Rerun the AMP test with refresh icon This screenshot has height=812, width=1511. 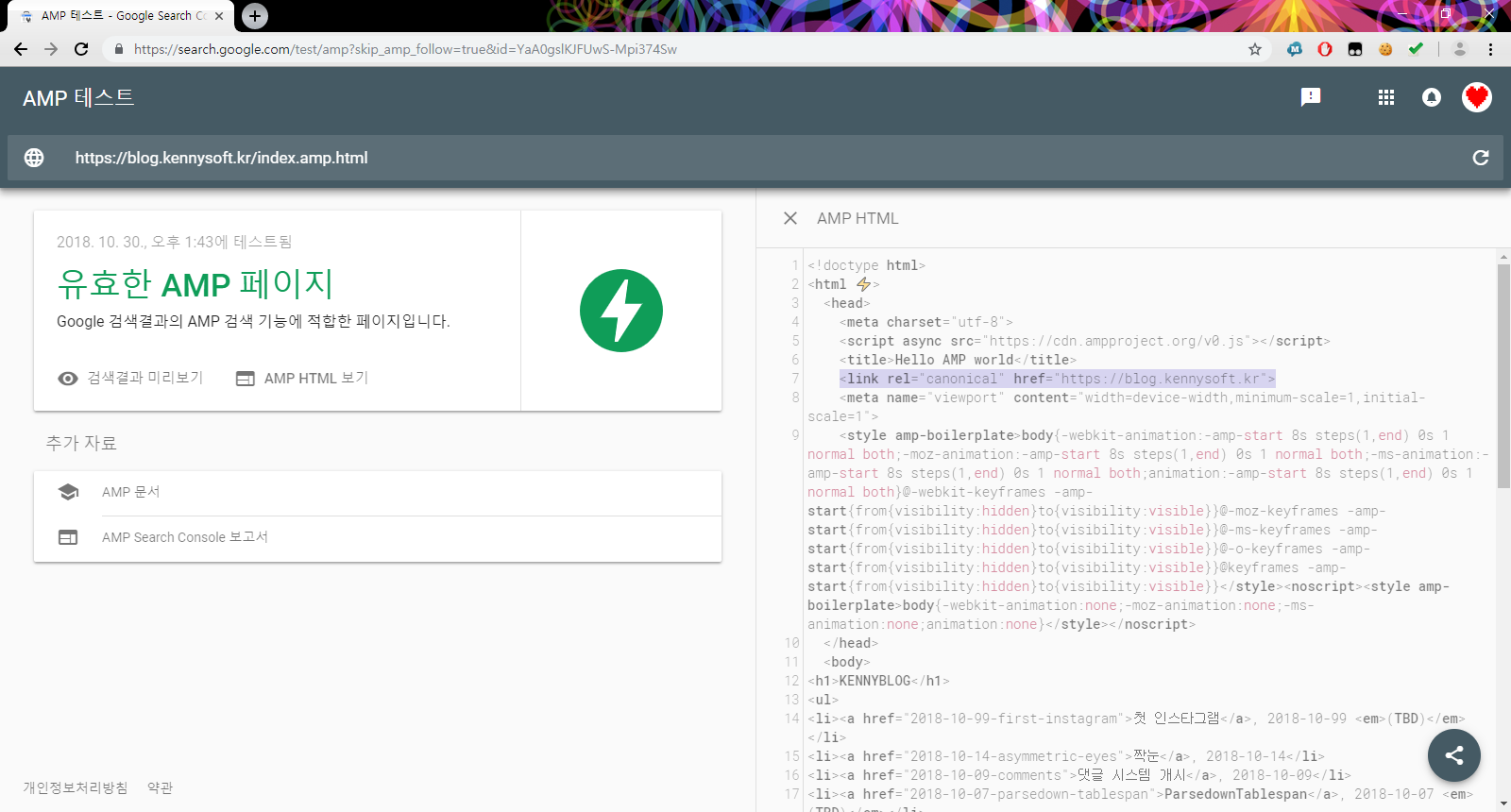(1481, 158)
